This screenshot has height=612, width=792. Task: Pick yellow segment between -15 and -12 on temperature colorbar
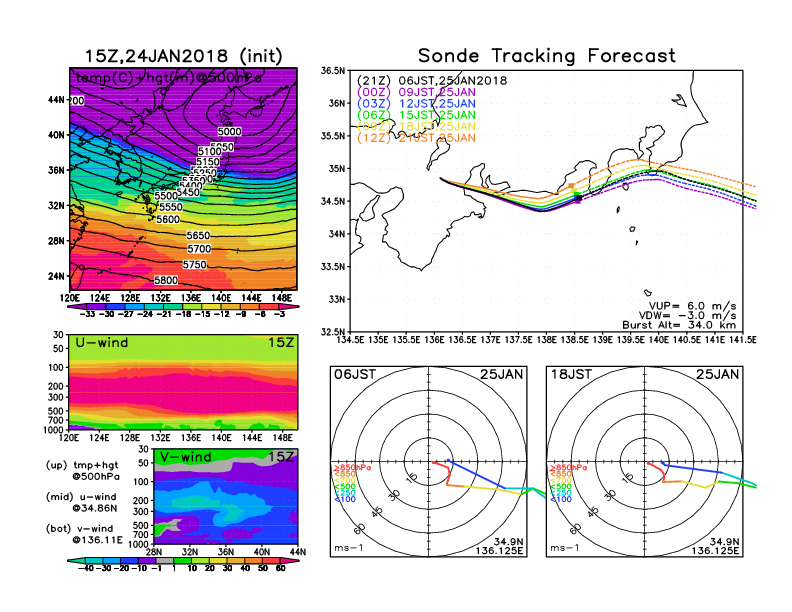click(x=211, y=306)
